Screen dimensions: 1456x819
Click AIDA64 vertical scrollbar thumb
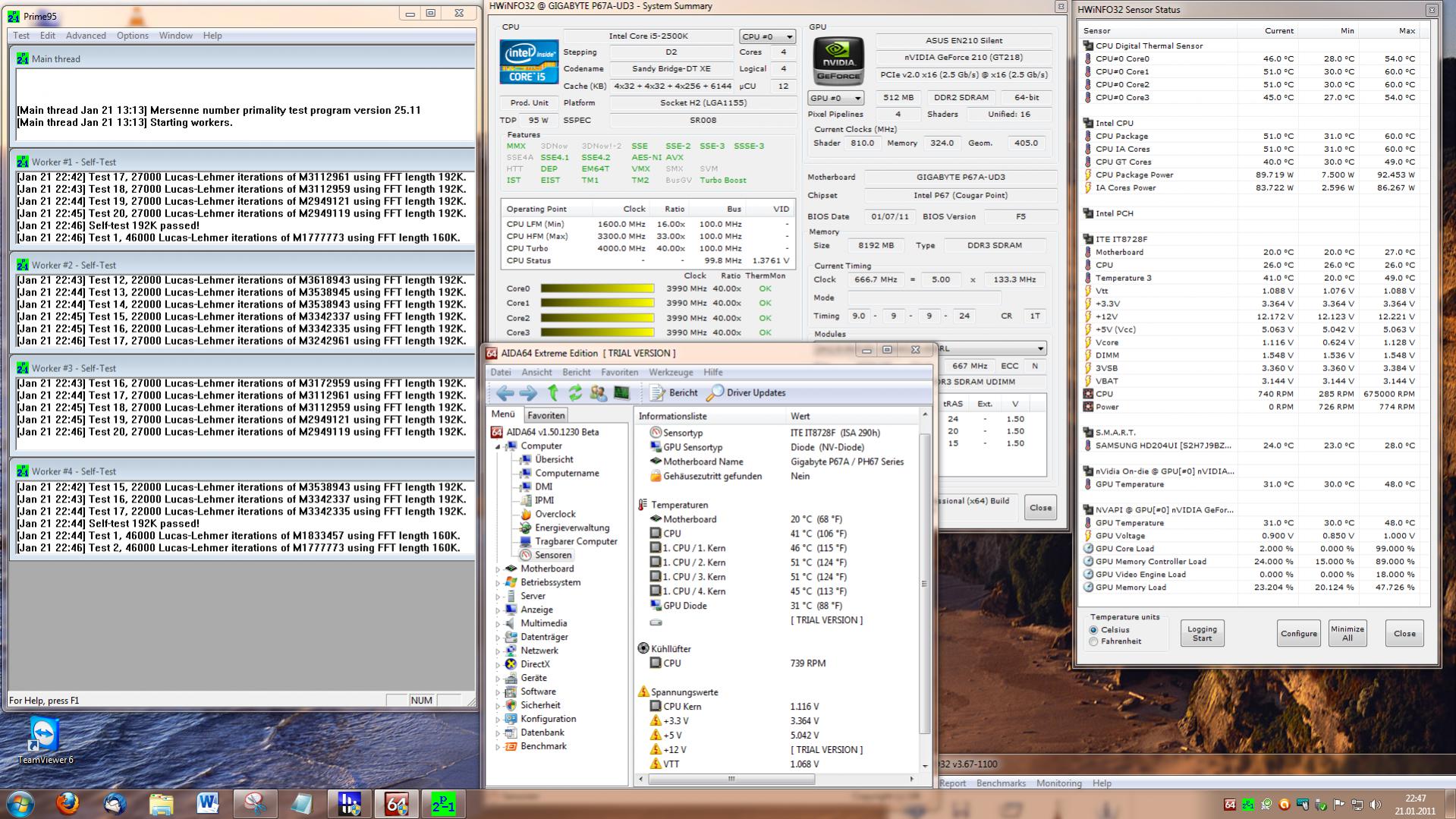coord(924,584)
